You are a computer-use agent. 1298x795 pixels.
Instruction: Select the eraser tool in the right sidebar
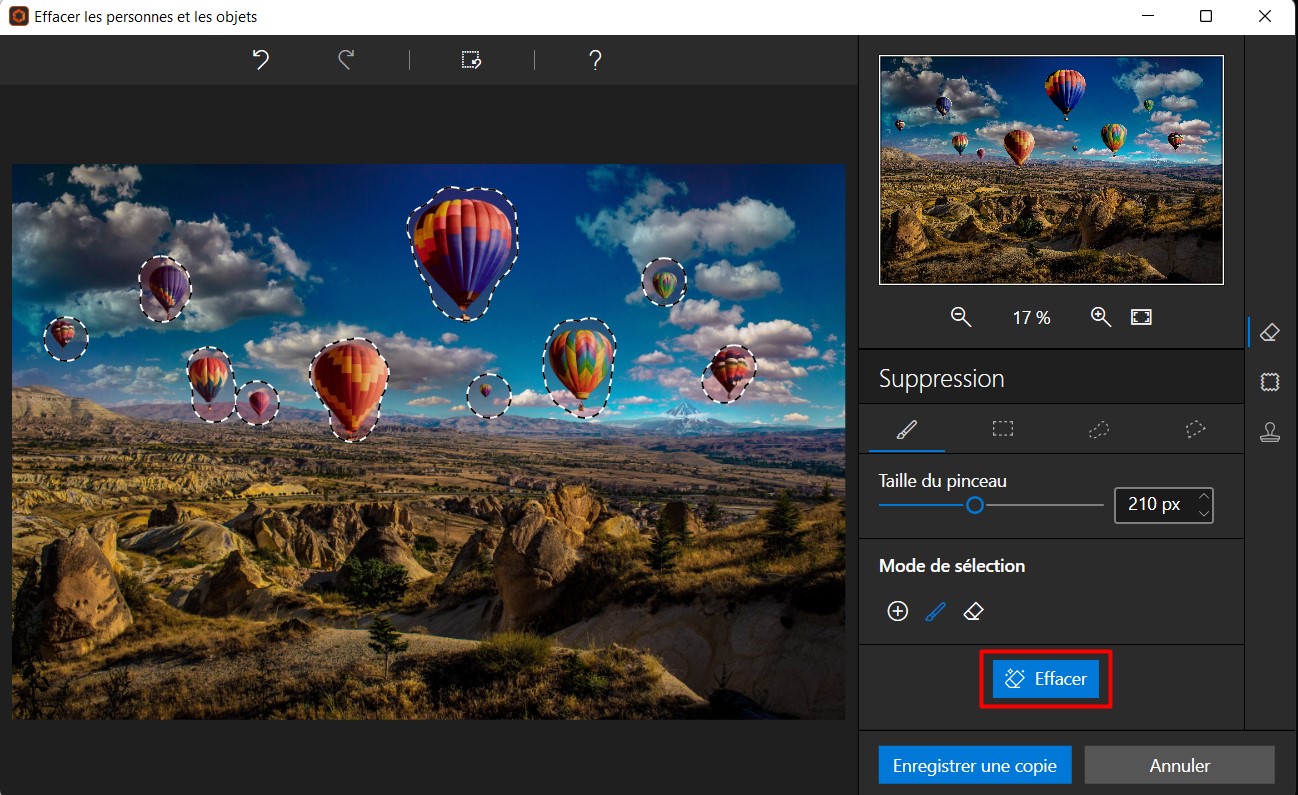(1270, 332)
